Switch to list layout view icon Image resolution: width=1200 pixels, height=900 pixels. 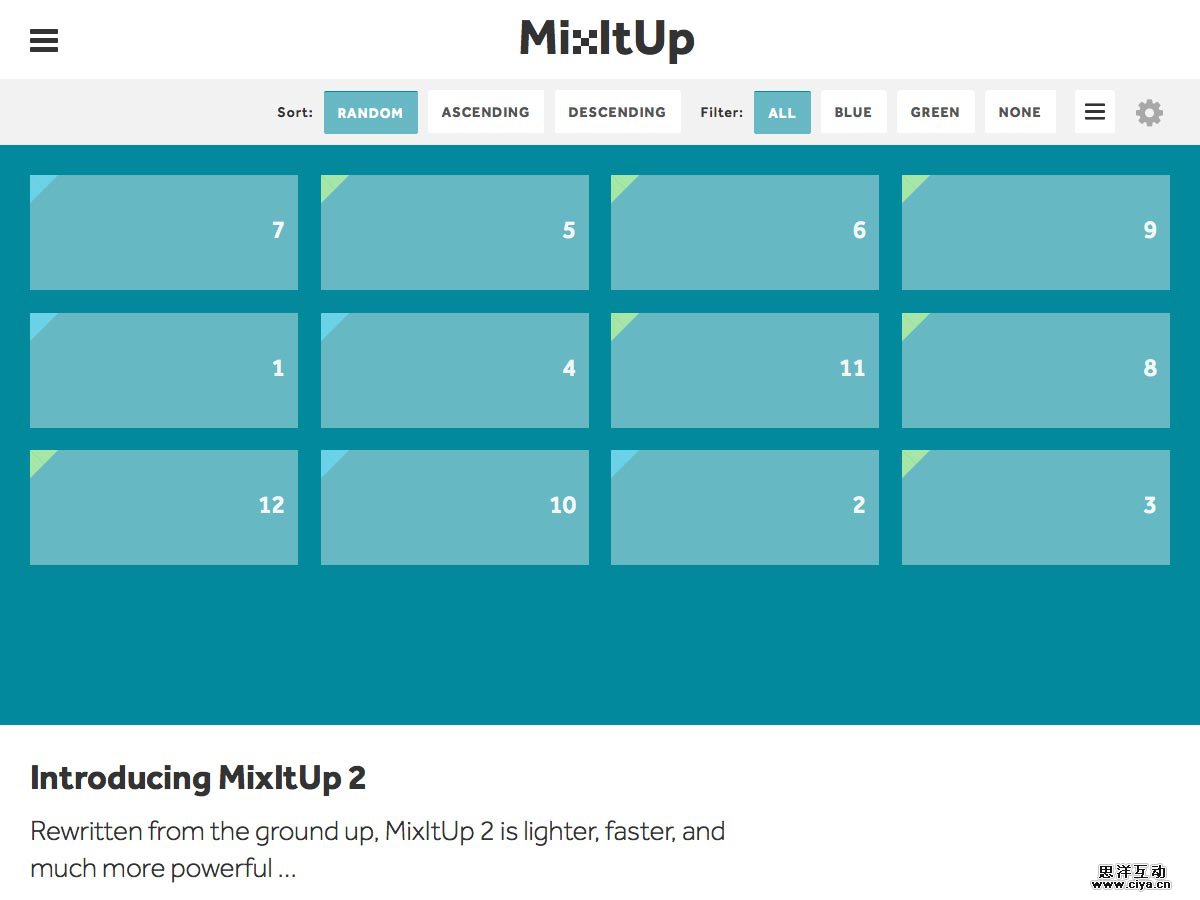[1094, 112]
